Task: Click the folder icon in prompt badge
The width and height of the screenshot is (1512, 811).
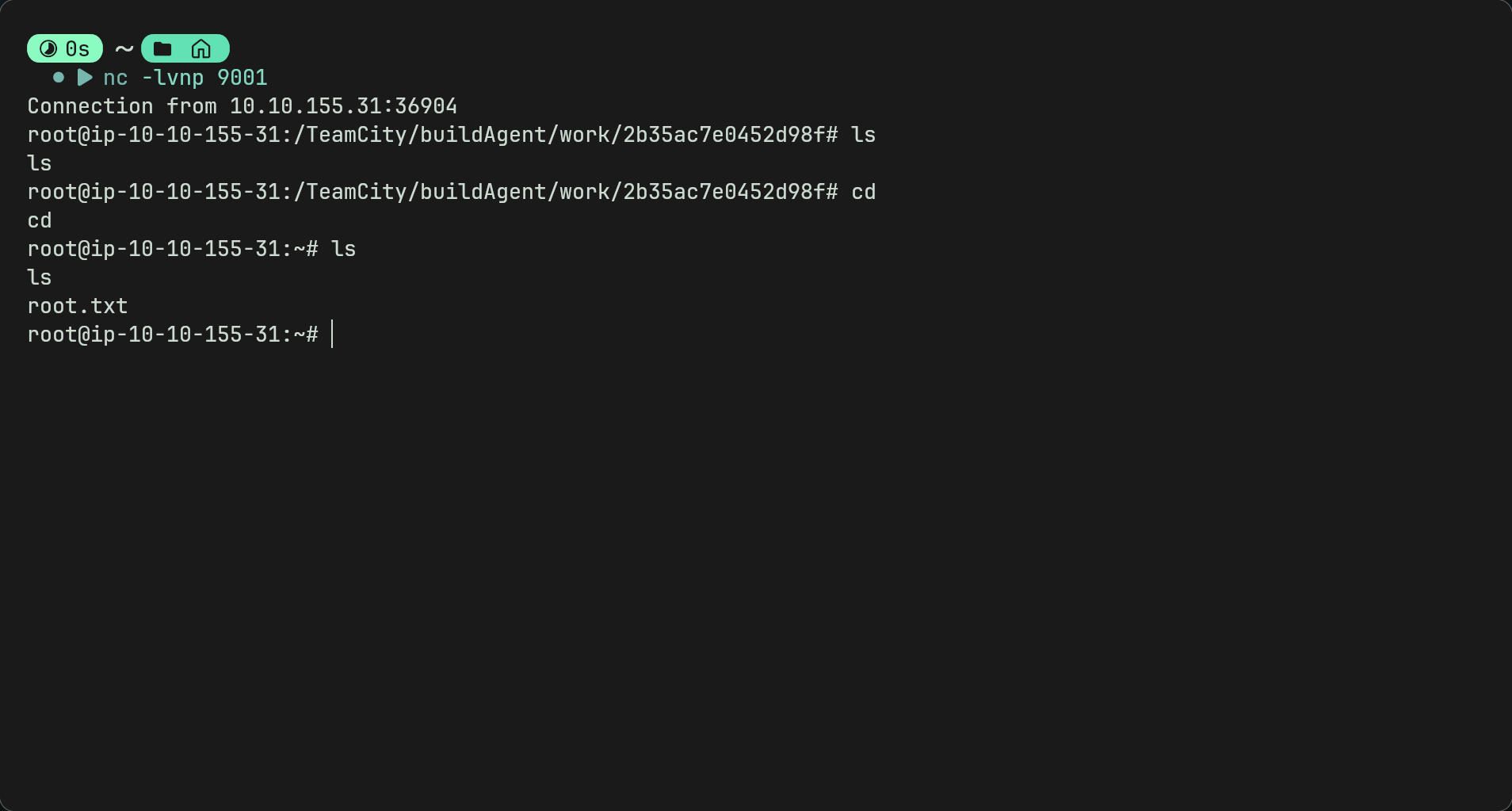Action: pyautogui.click(x=162, y=49)
